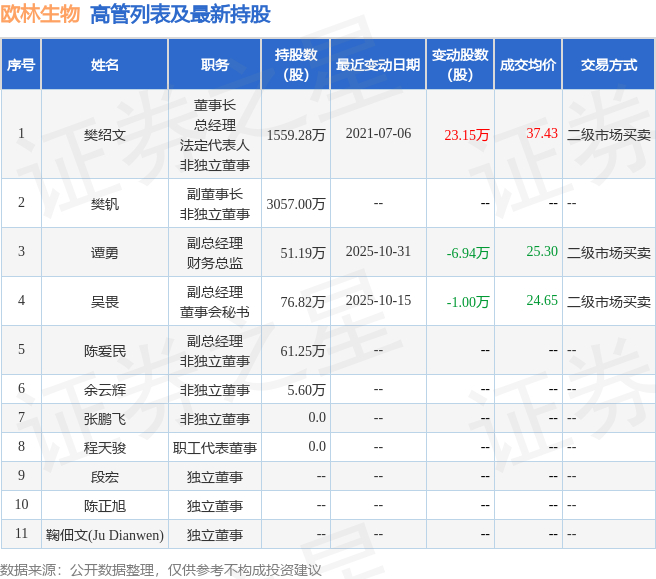The width and height of the screenshot is (656, 579).
Task: Click 吴畏's position cell with 董事会秘书
Action: pyautogui.click(x=215, y=302)
